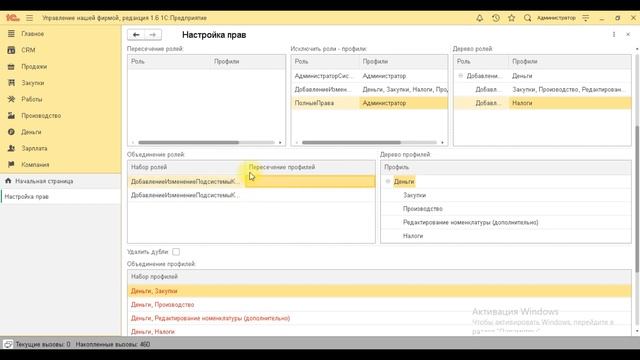Select Редактирование номенклатуры (дополнительно) in profile tree
This screenshot has height=360, width=640.
[470, 222]
